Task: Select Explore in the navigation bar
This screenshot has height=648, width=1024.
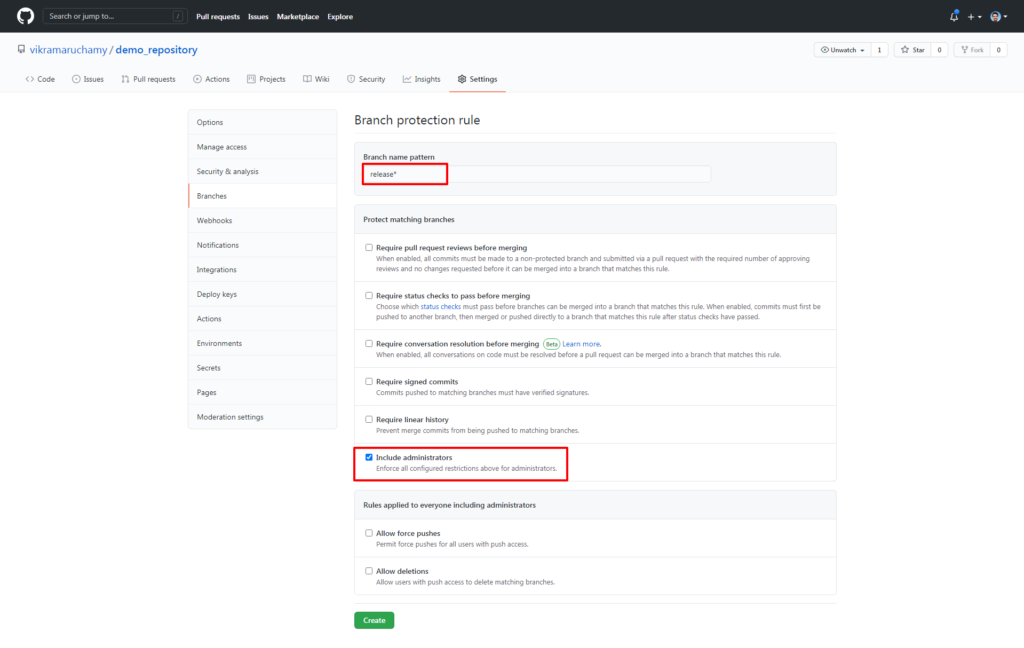Action: [x=339, y=16]
